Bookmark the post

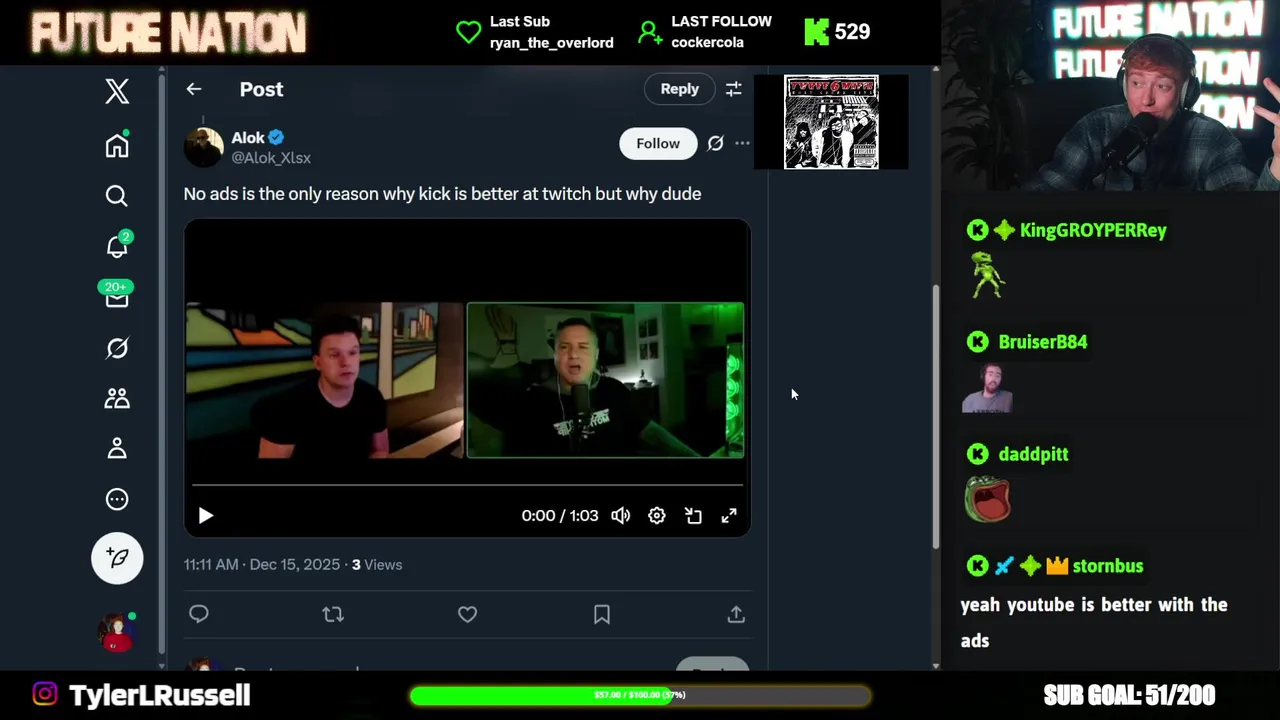[x=602, y=614]
